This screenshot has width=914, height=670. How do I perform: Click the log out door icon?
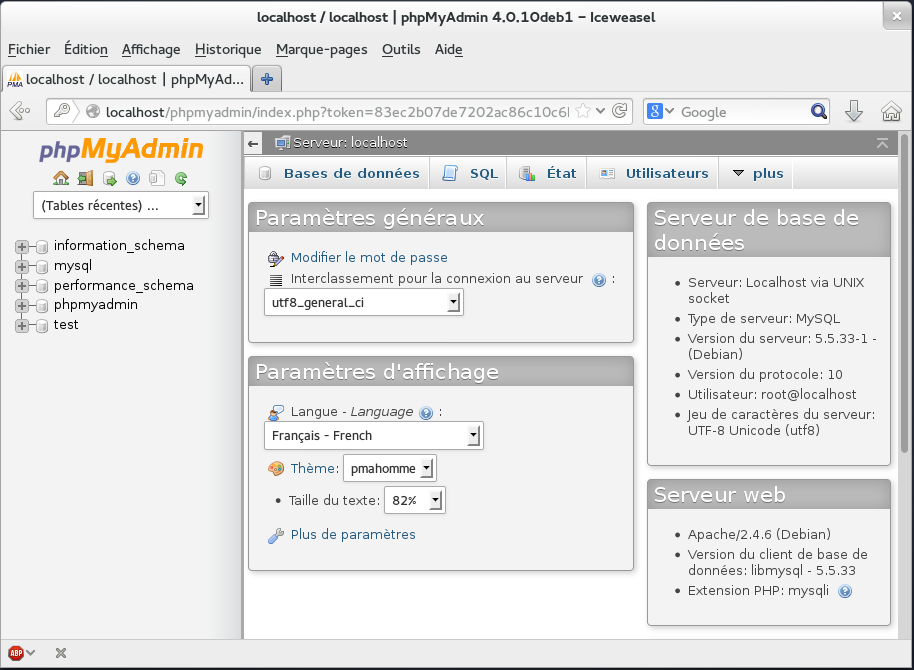[x=85, y=178]
